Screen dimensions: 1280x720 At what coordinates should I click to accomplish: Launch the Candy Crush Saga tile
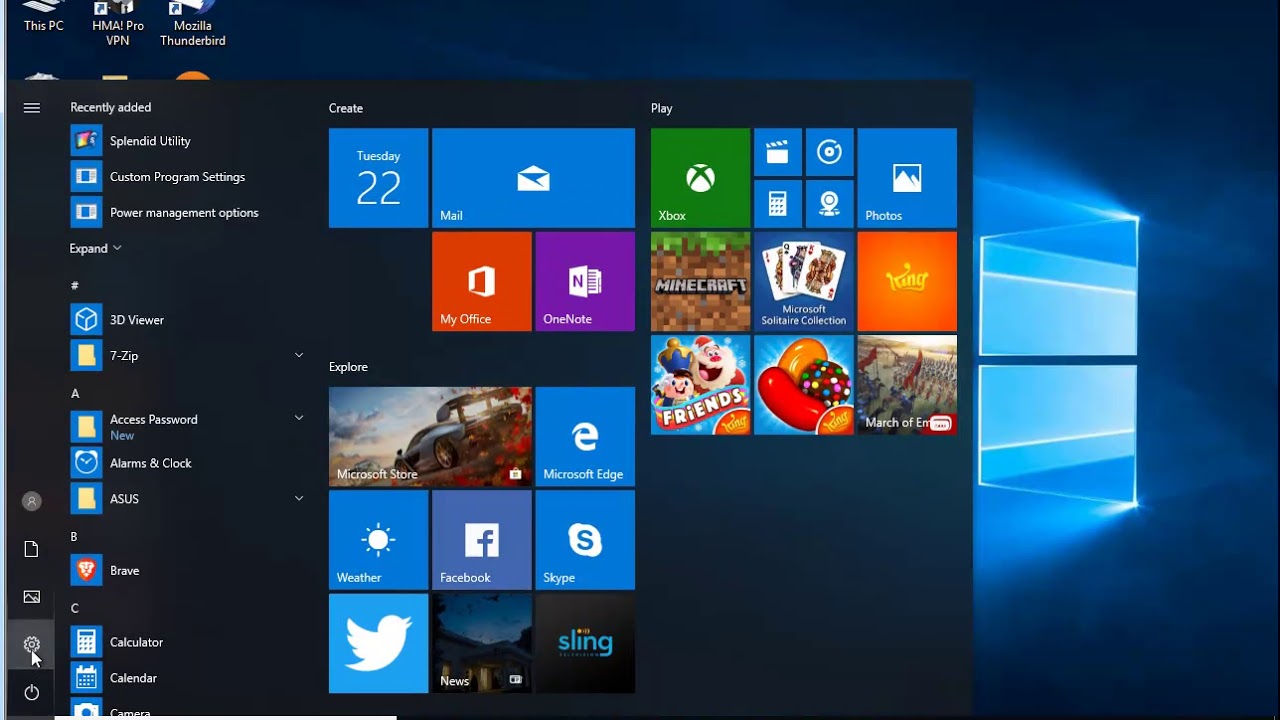point(804,385)
